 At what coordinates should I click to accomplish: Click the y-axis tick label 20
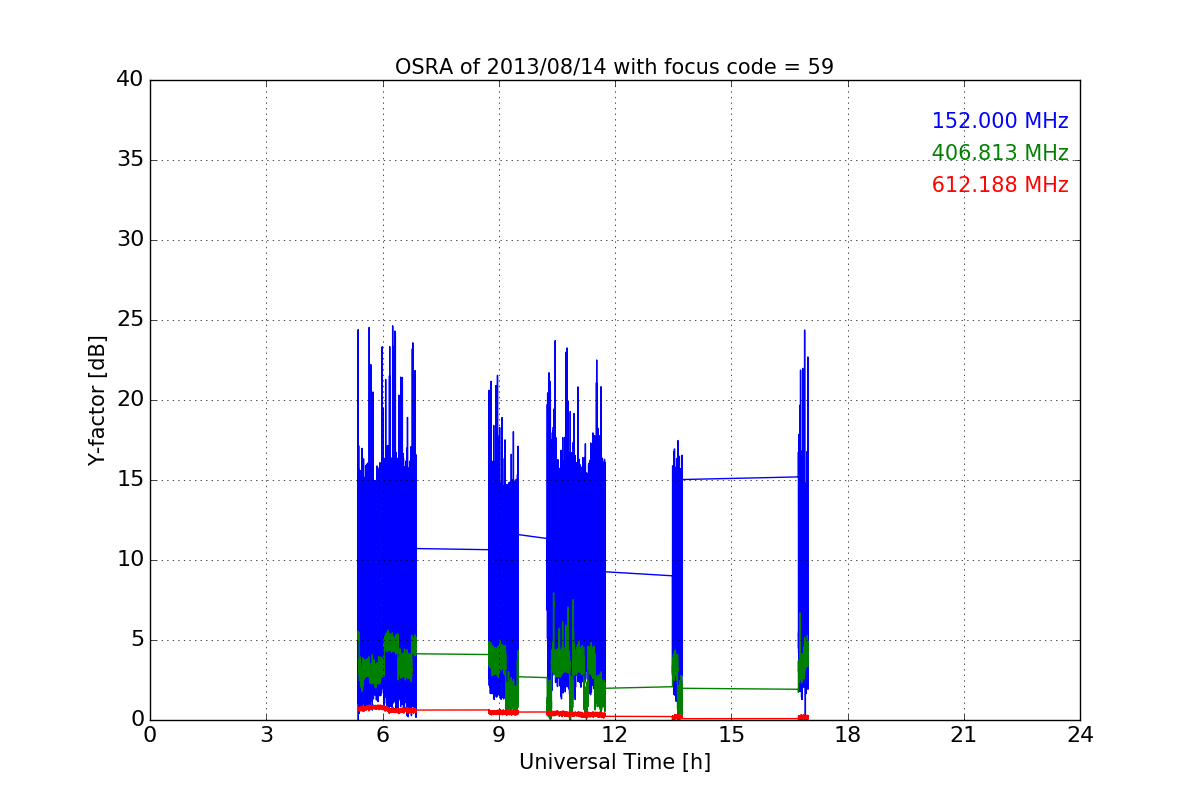130,400
